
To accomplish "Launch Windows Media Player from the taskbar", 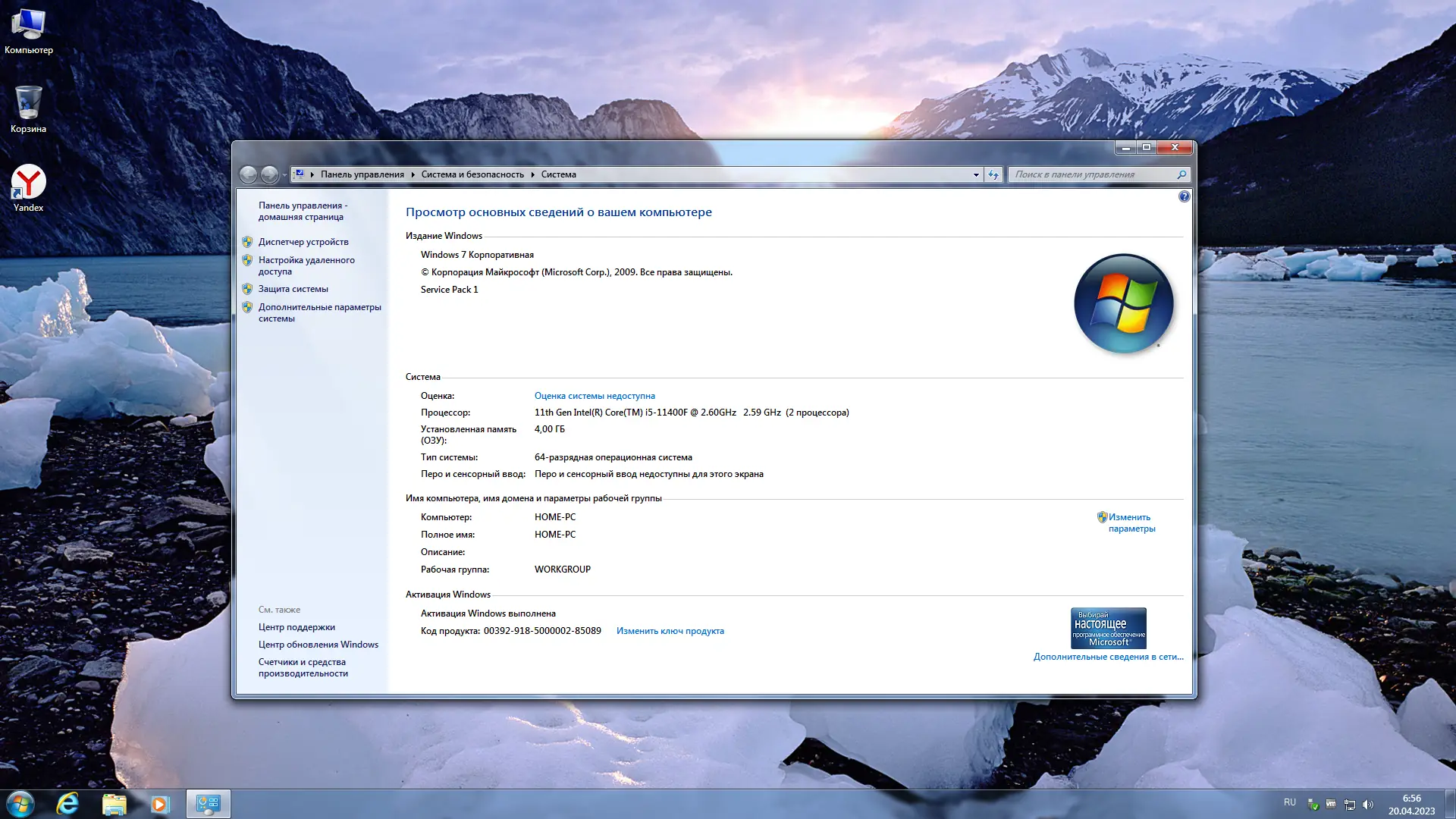I will pos(159,804).
